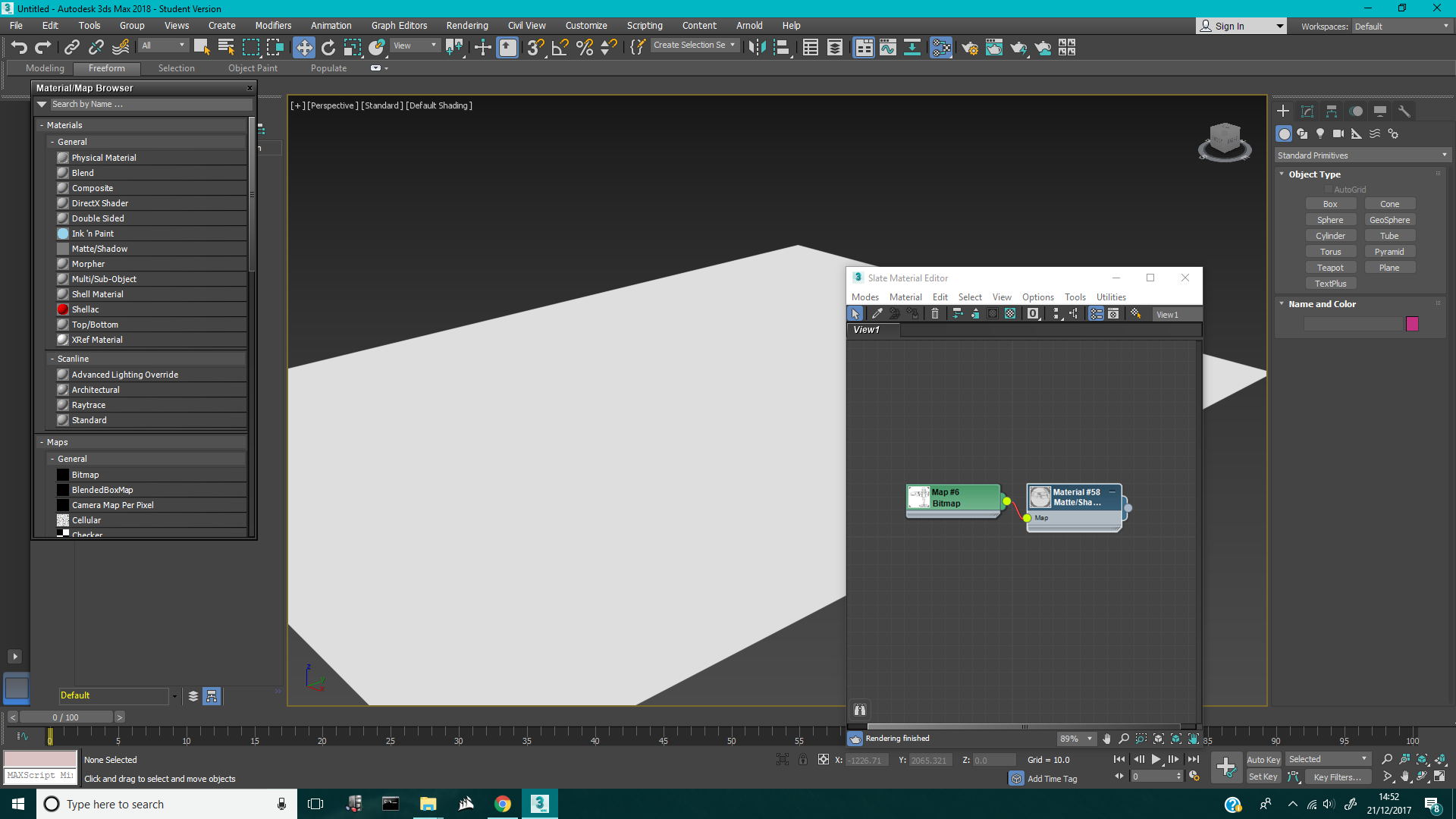The image size is (1456, 819).
Task: Open the Hierarchy panel tab icon
Action: pyautogui.click(x=1332, y=111)
